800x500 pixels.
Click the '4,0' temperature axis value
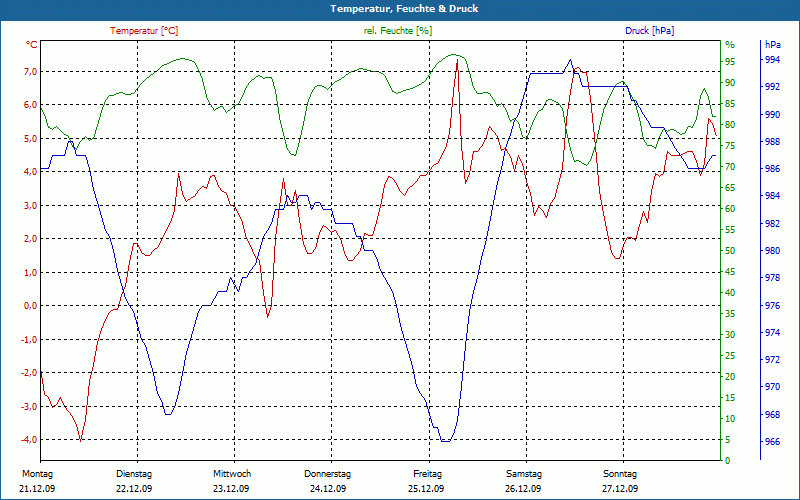click(x=31, y=172)
